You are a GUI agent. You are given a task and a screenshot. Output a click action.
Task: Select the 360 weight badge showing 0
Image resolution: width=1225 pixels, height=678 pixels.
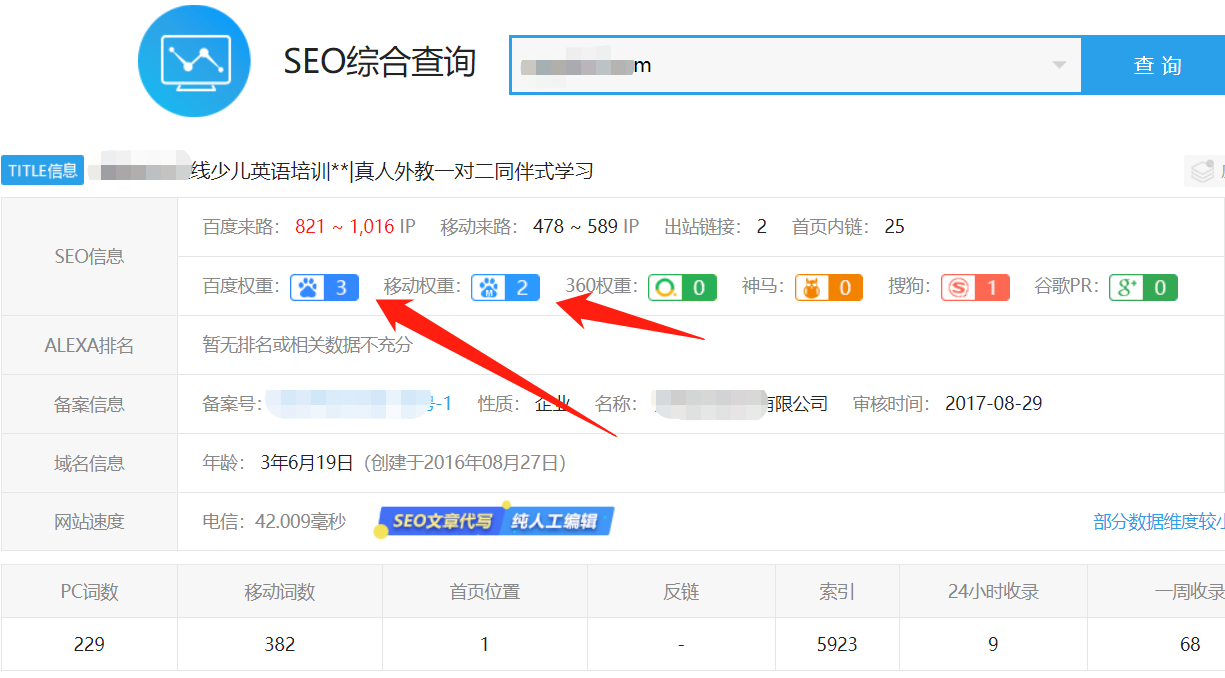[683, 287]
